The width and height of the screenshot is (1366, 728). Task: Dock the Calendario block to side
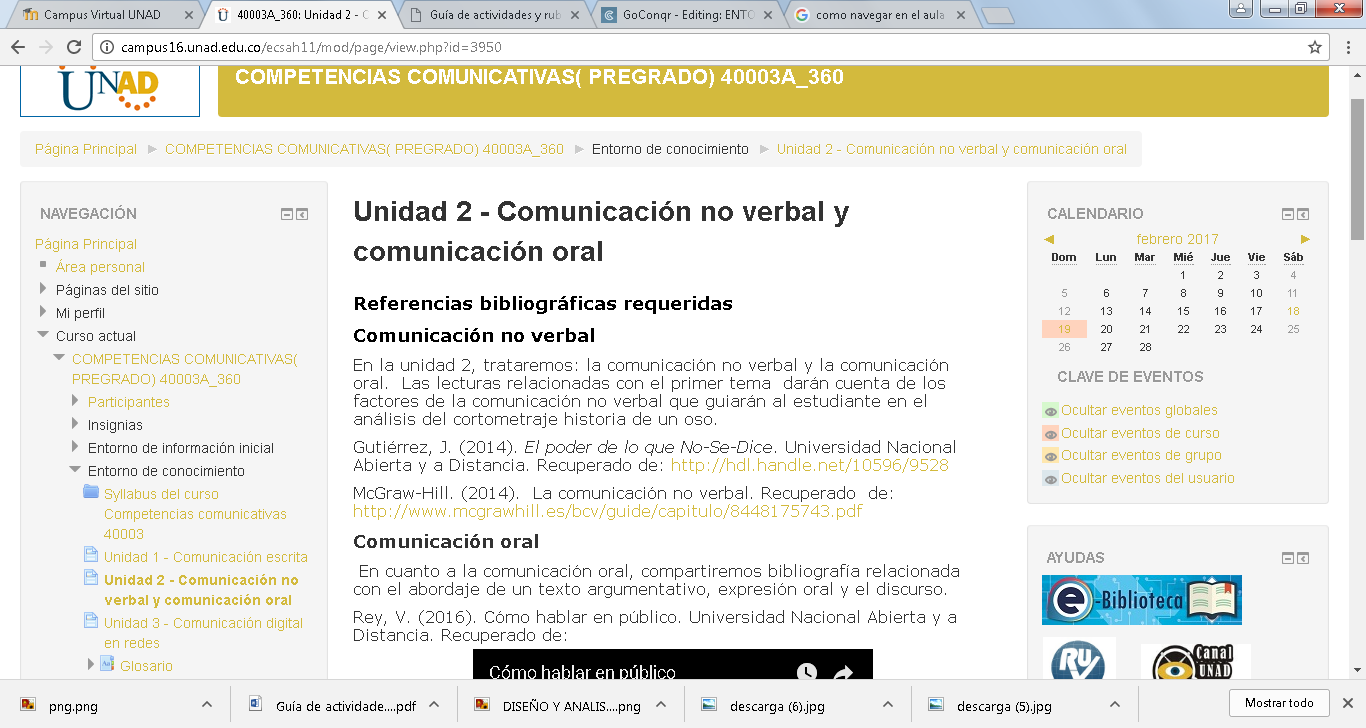[1303, 214]
